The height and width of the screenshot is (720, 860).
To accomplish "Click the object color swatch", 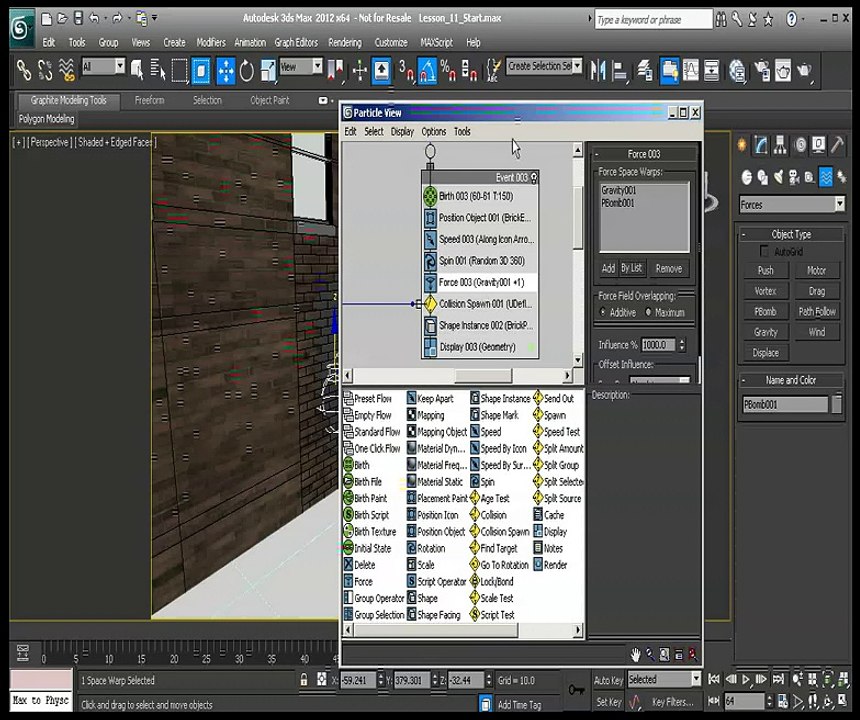I will pyautogui.click(x=836, y=405).
